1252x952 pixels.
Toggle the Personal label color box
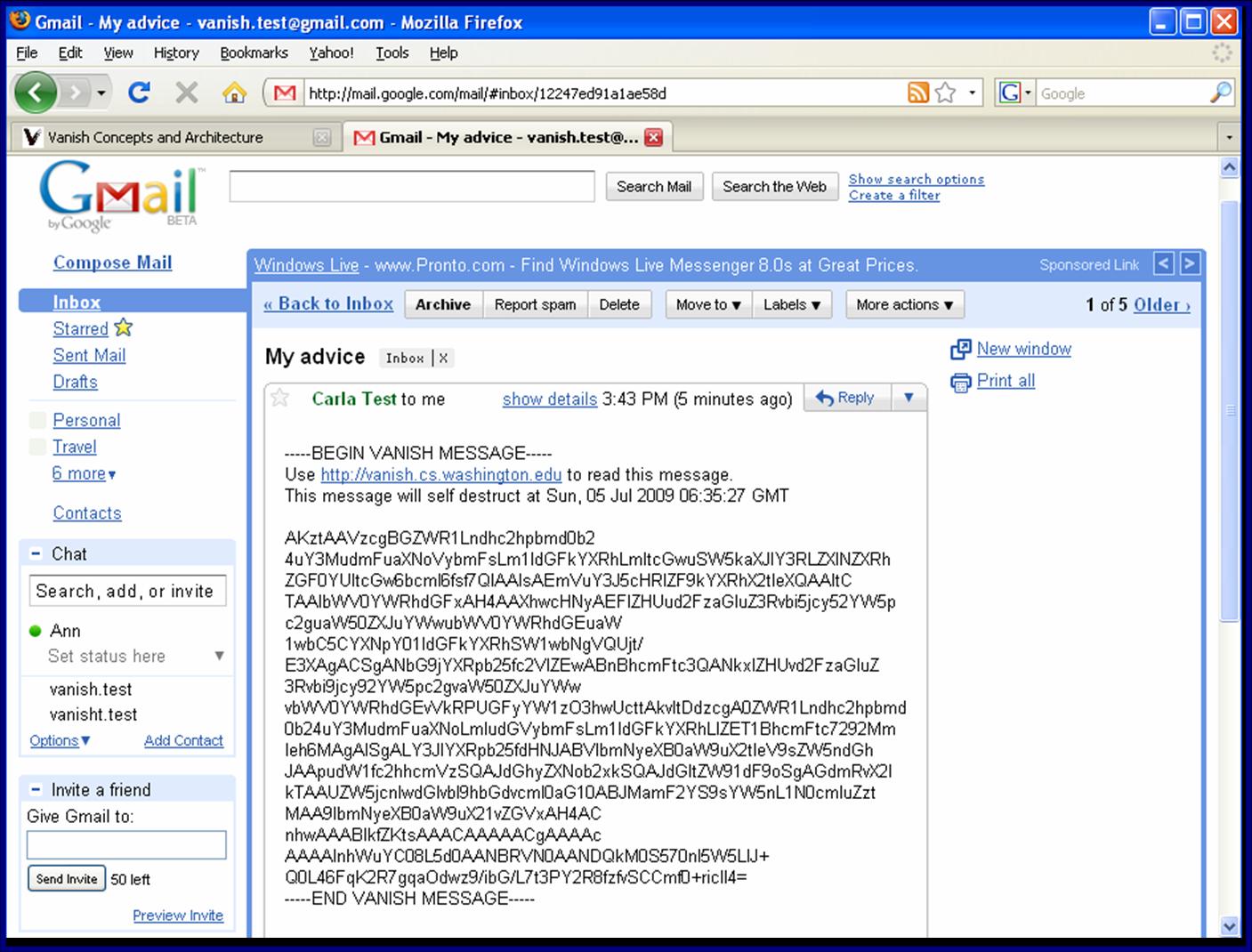(x=37, y=420)
